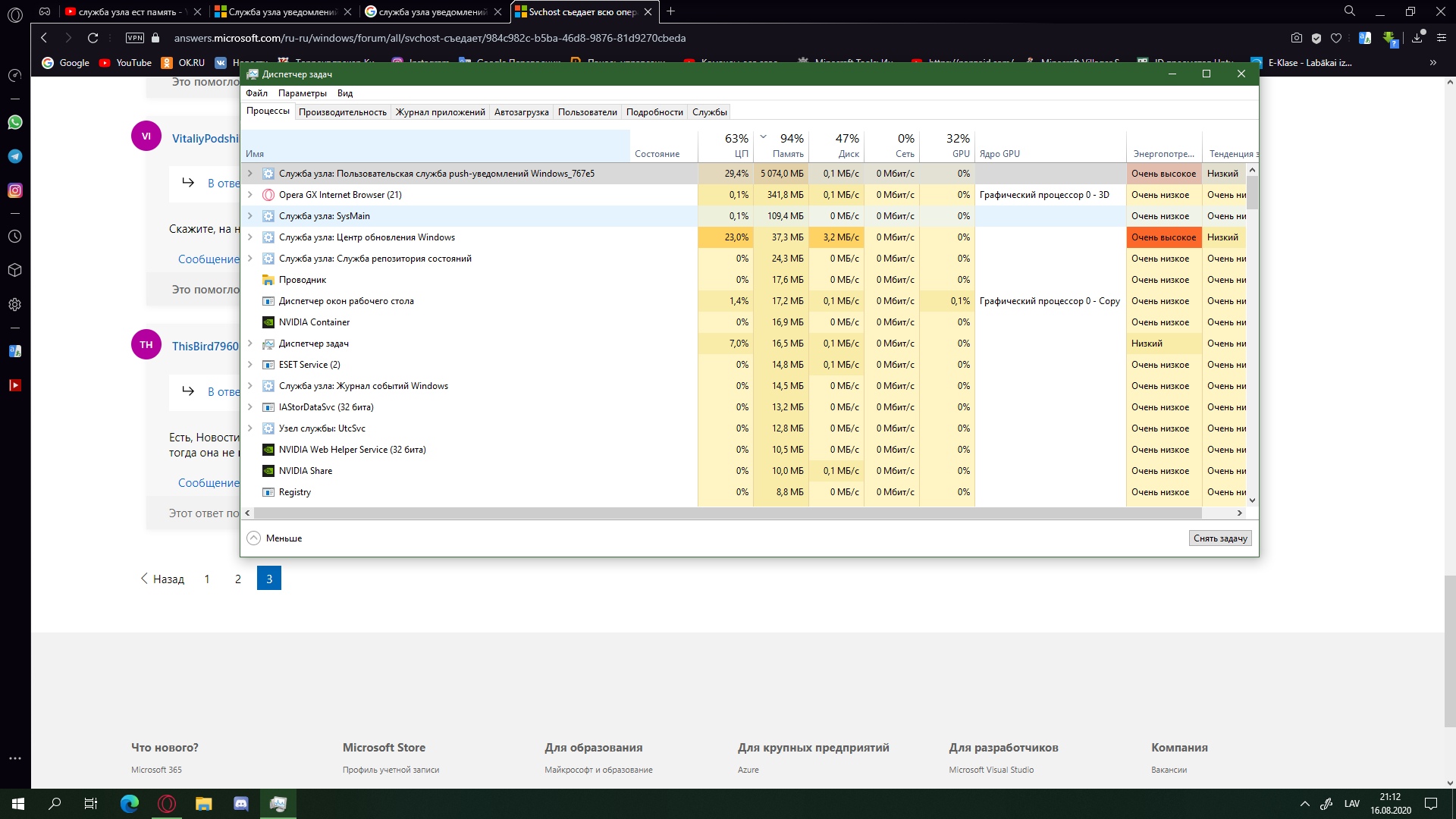Collapse Task Manager with Меньше button

coord(275,538)
